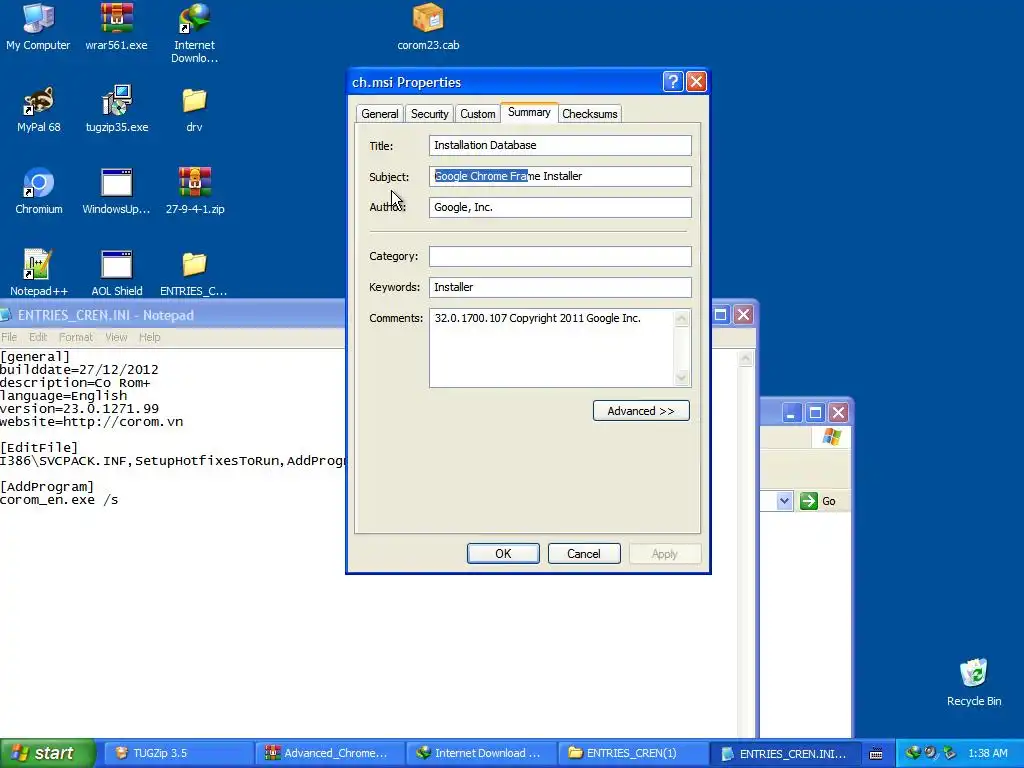This screenshot has width=1024, height=768.
Task: Select the Summary tab
Action: (x=529, y=112)
